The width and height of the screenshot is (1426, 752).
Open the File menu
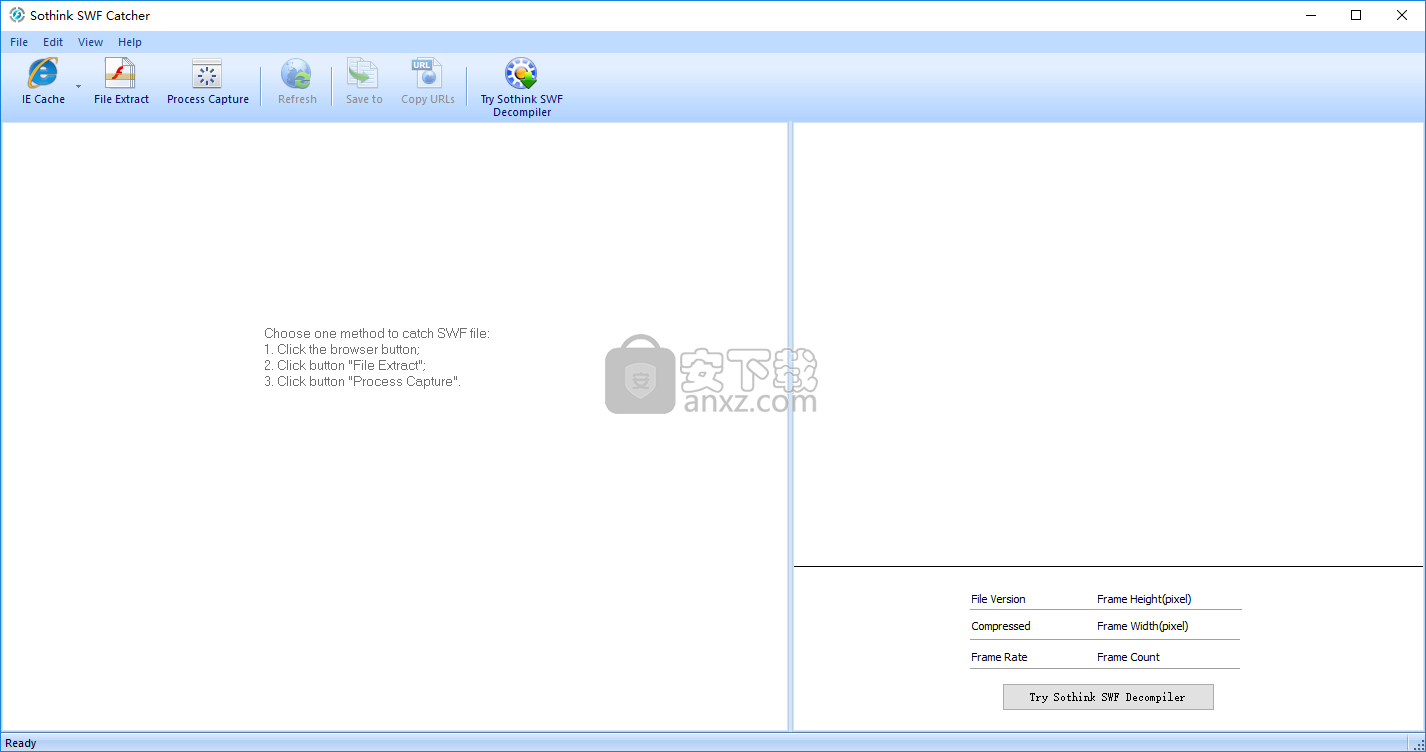point(19,42)
